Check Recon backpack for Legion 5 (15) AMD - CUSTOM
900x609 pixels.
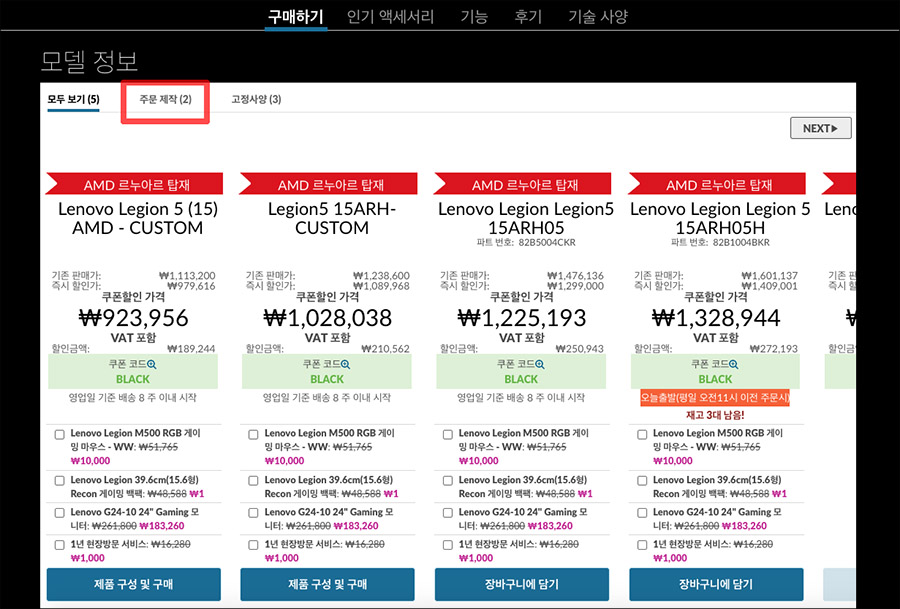click(59, 480)
